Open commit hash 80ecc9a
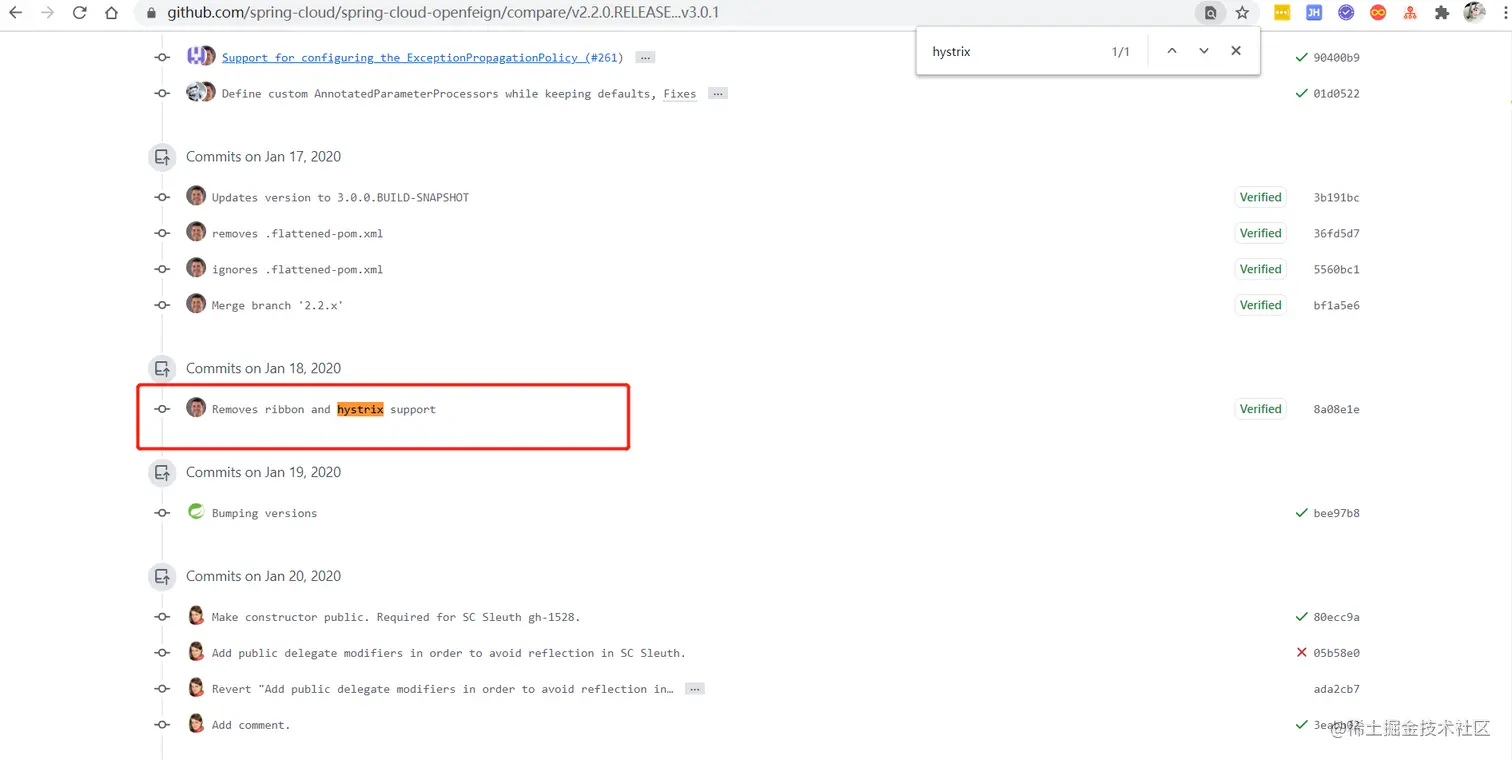Viewport: 1512px width, 760px height. point(1336,618)
